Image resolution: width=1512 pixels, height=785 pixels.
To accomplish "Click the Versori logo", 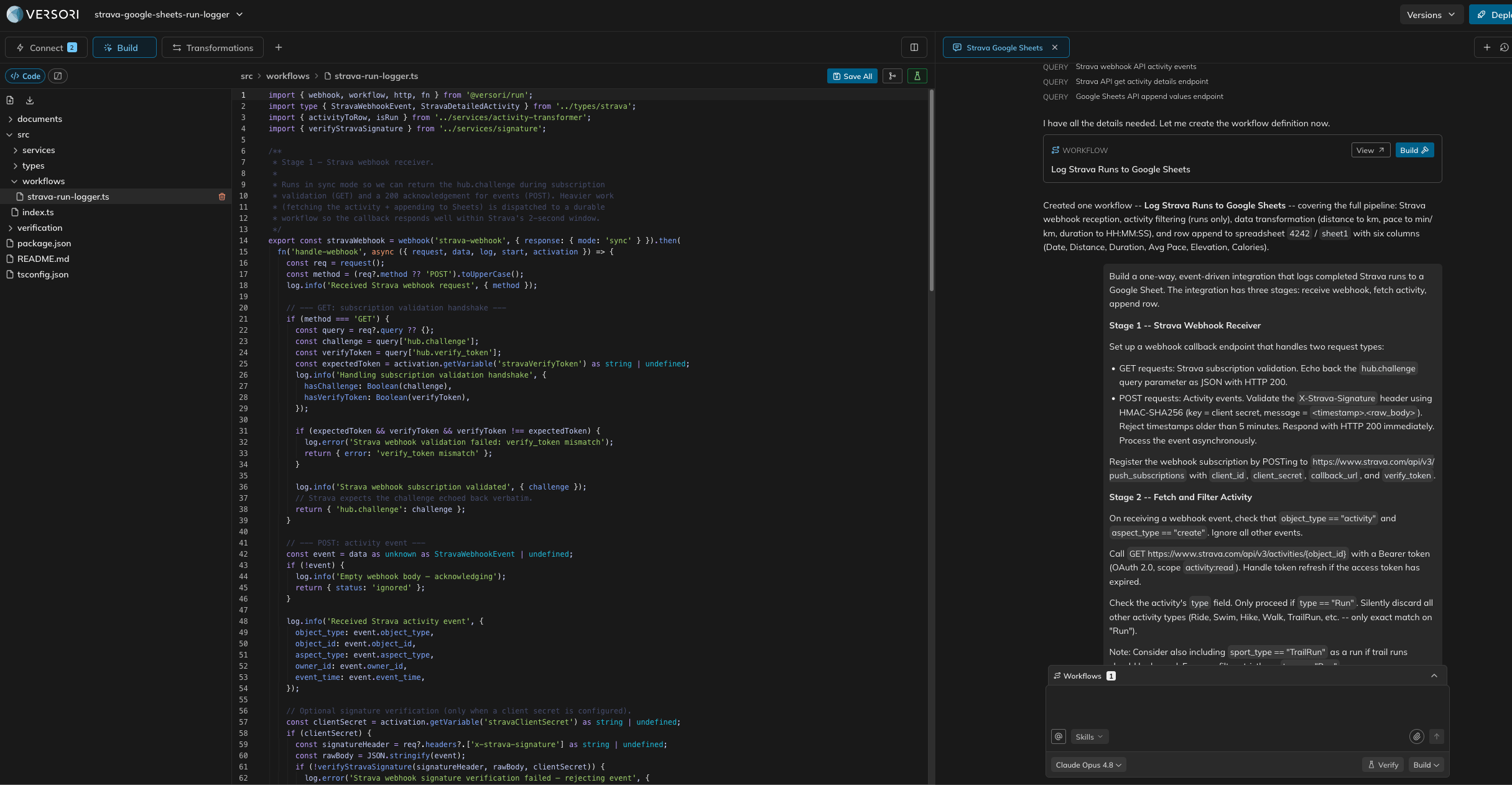I will [43, 14].
